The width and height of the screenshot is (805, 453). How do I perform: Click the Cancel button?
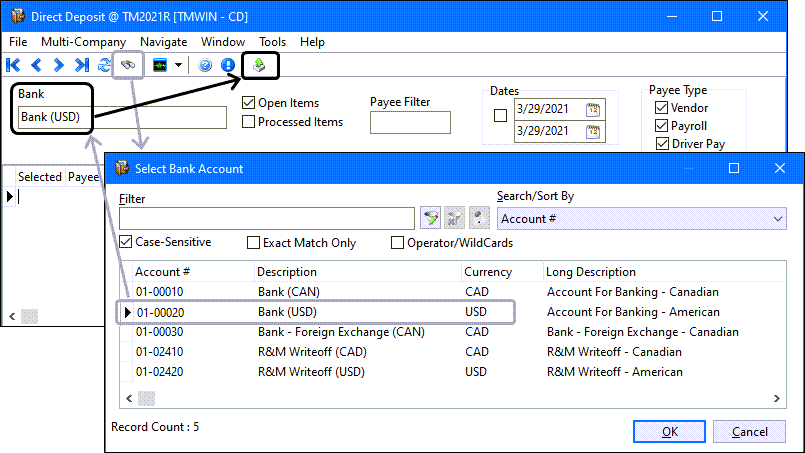click(x=750, y=431)
